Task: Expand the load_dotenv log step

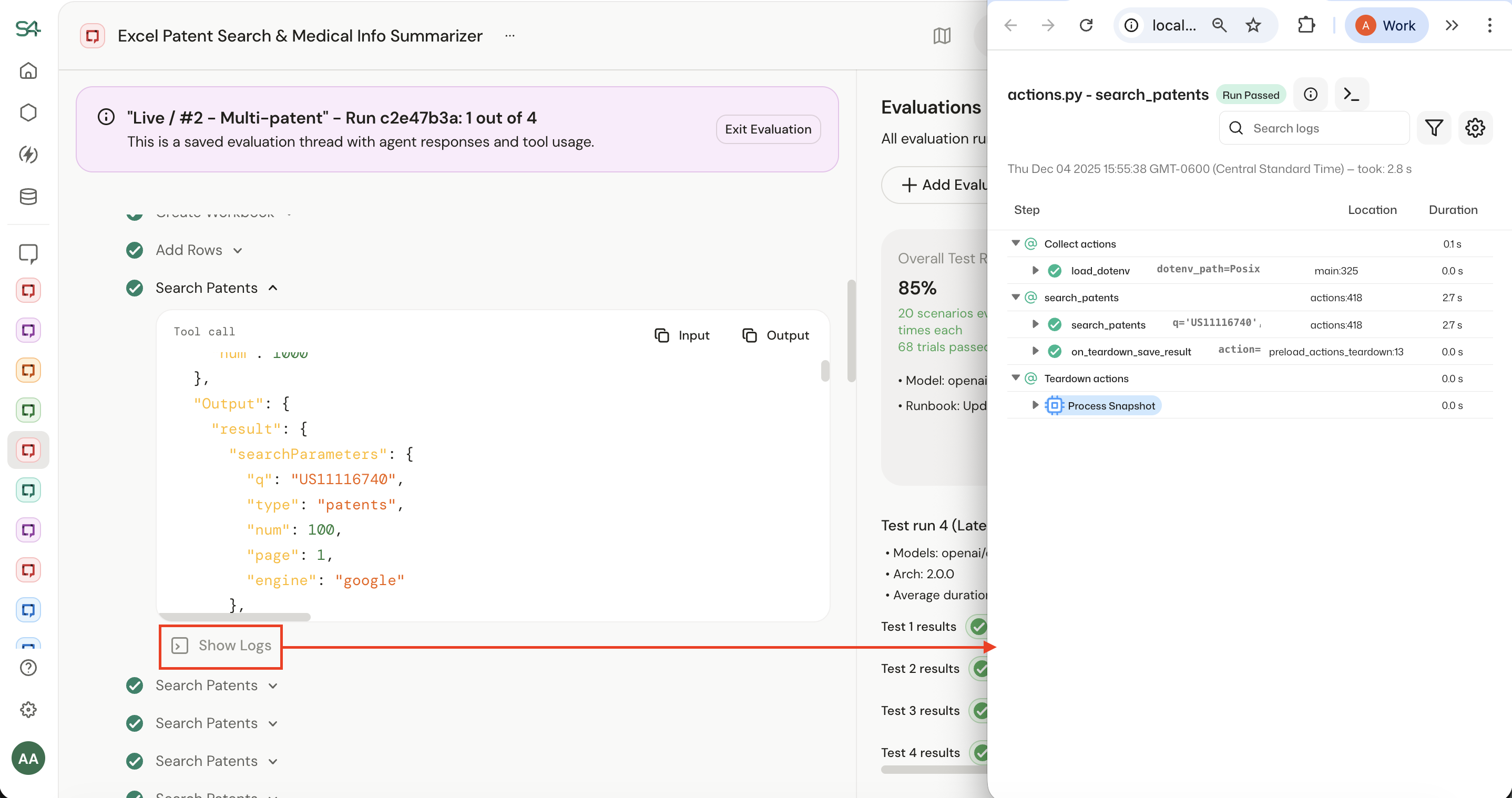Action: tap(1035, 271)
